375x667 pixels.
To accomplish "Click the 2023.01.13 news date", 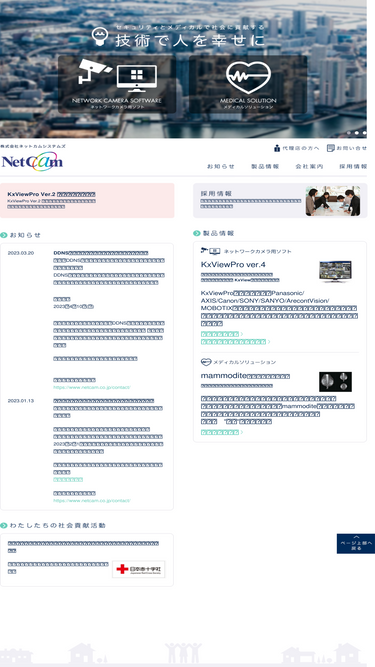I will [x=21, y=401].
